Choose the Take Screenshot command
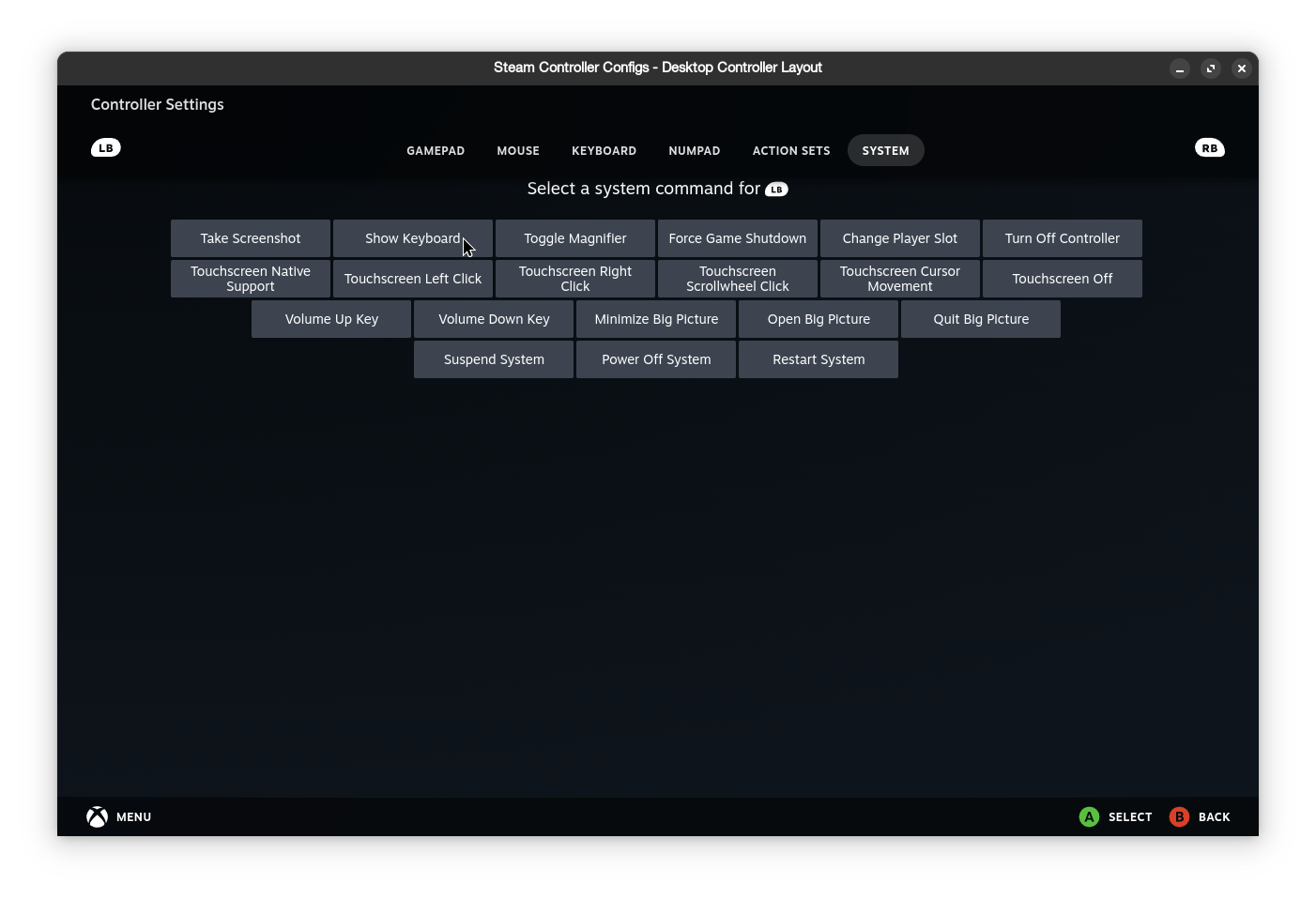This screenshot has width=1316, height=899. pos(251,238)
